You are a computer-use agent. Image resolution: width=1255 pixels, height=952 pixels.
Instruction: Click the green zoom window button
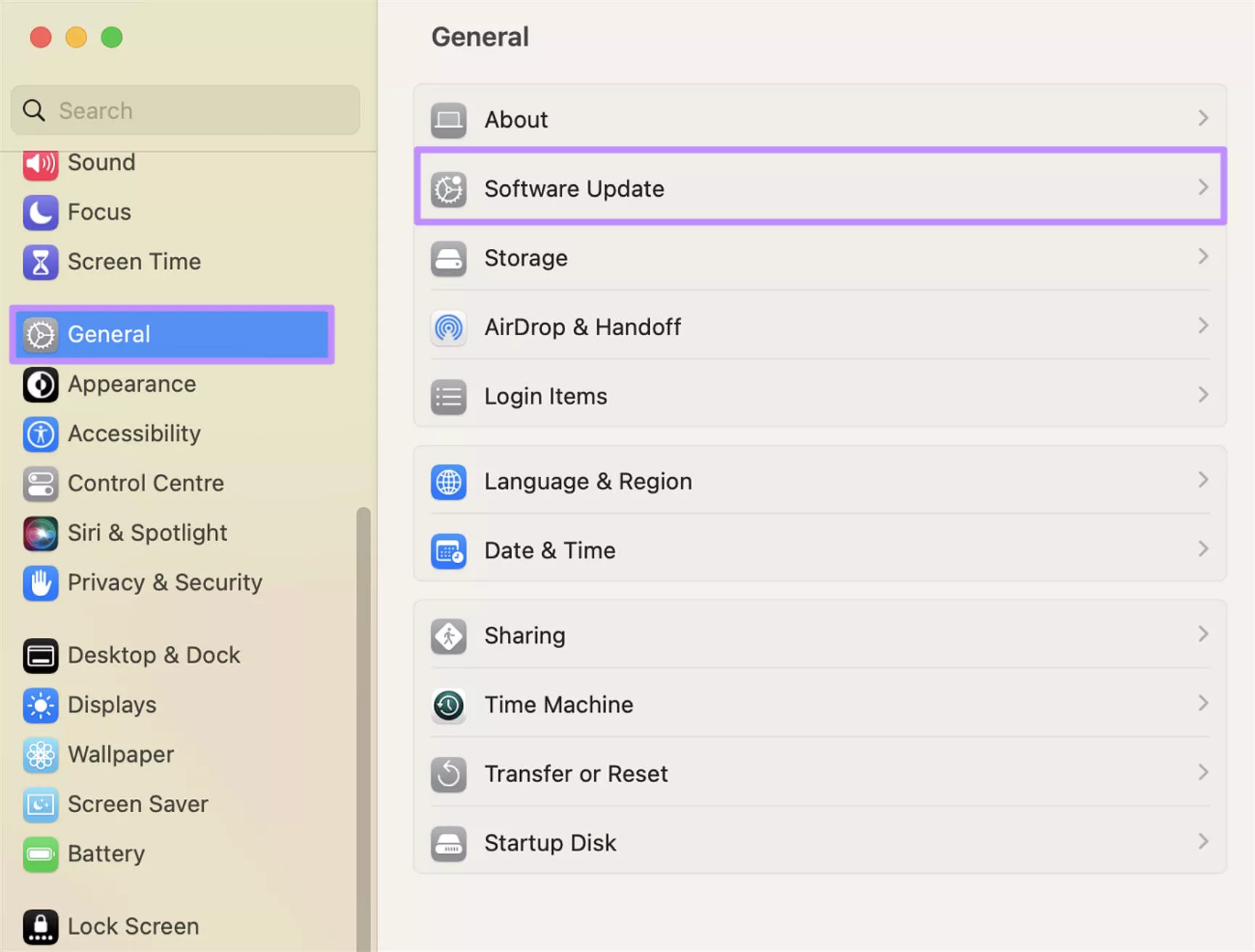point(112,37)
